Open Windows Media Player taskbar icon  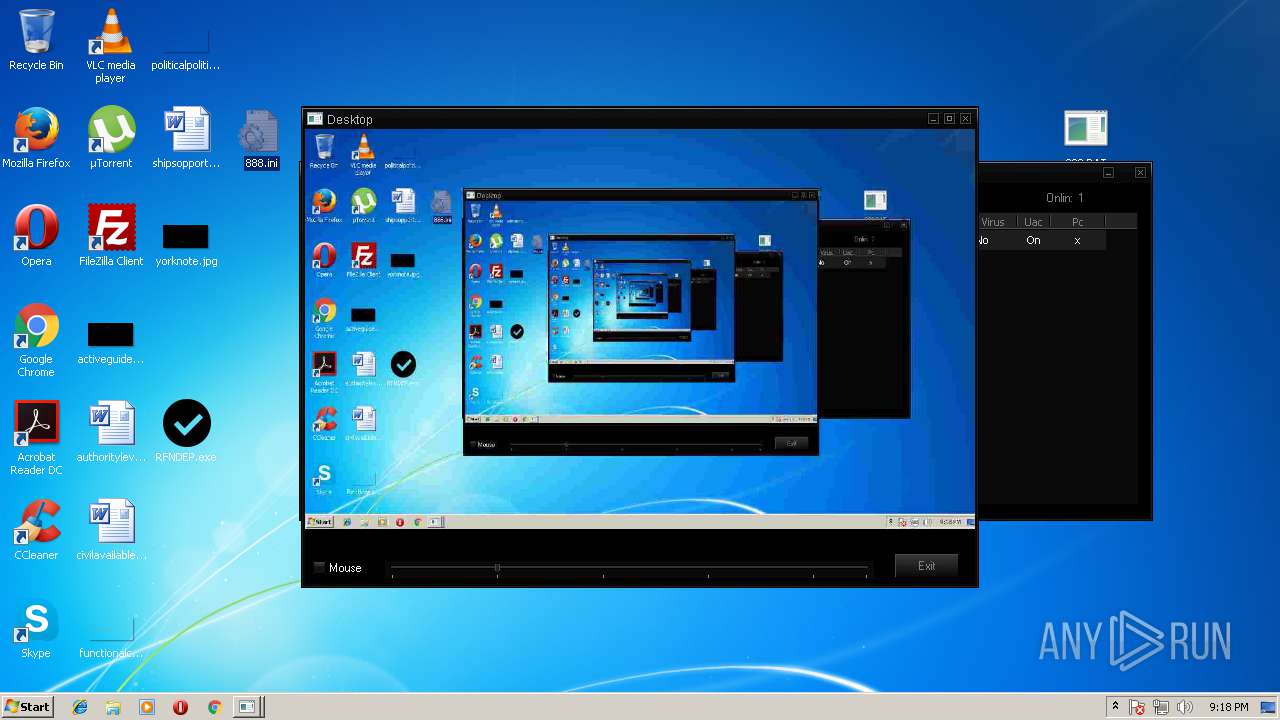pos(147,707)
